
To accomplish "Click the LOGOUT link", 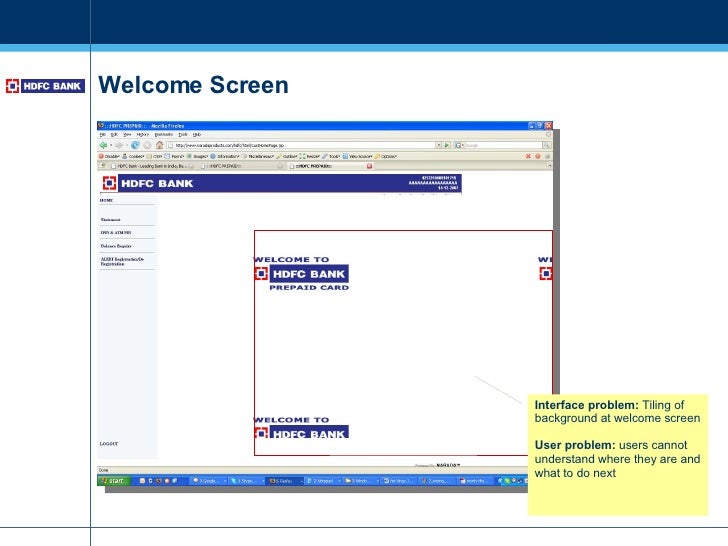I will pos(109,444).
